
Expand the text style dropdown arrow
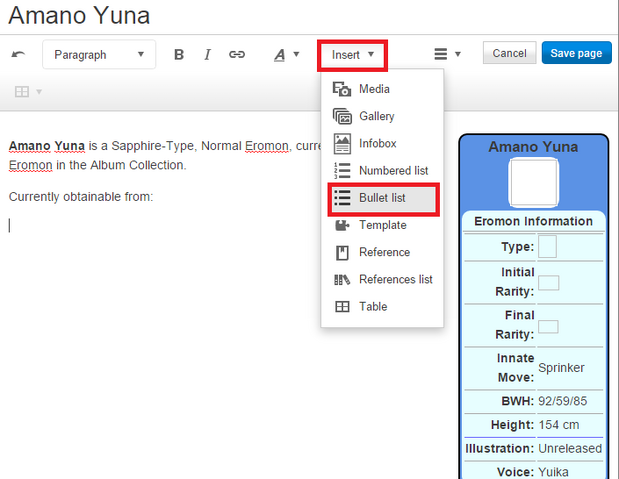pos(296,54)
